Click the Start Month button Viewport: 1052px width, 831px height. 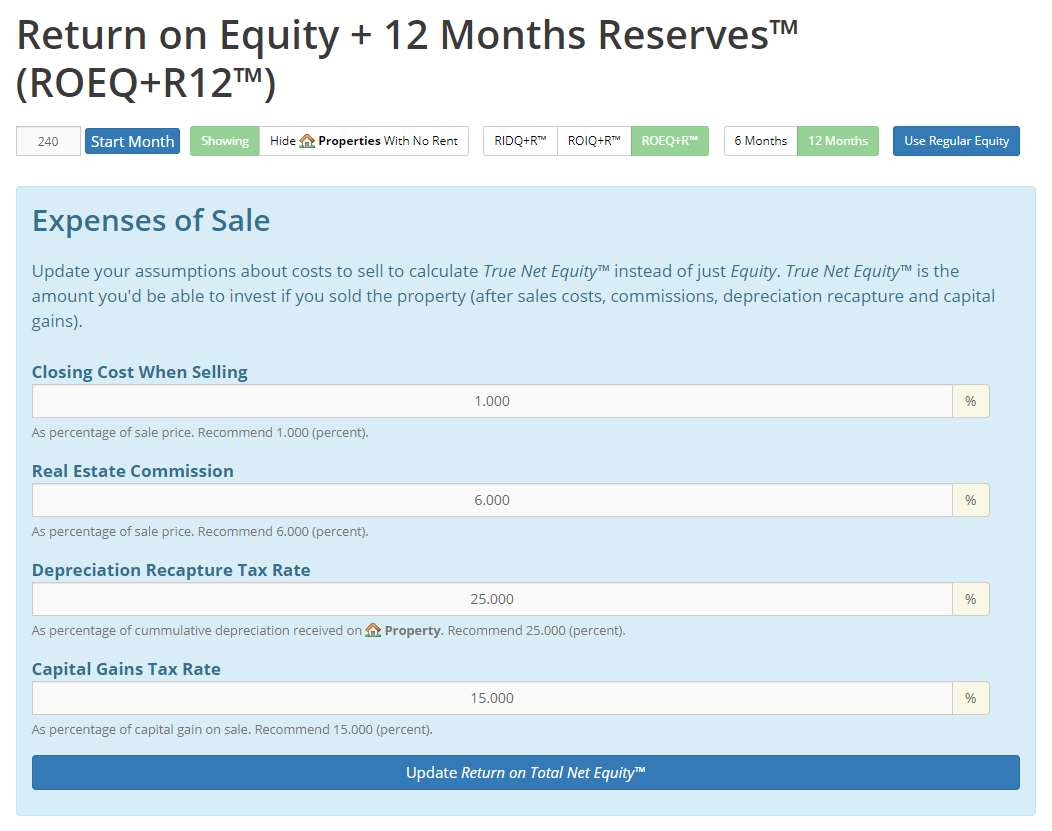coord(132,140)
